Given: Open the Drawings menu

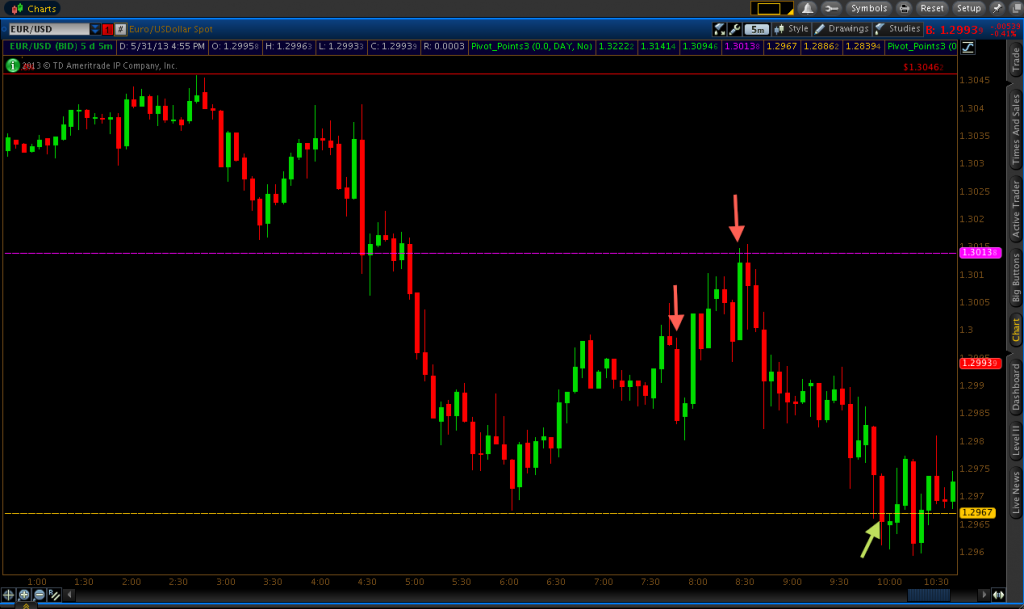Looking at the screenshot, I should click(x=842, y=29).
